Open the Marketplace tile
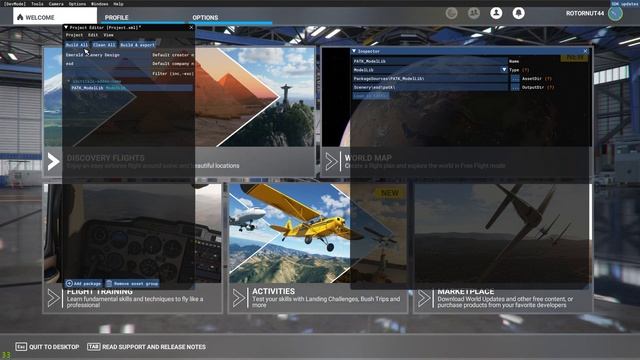The width and height of the screenshot is (640, 360). click(503, 248)
